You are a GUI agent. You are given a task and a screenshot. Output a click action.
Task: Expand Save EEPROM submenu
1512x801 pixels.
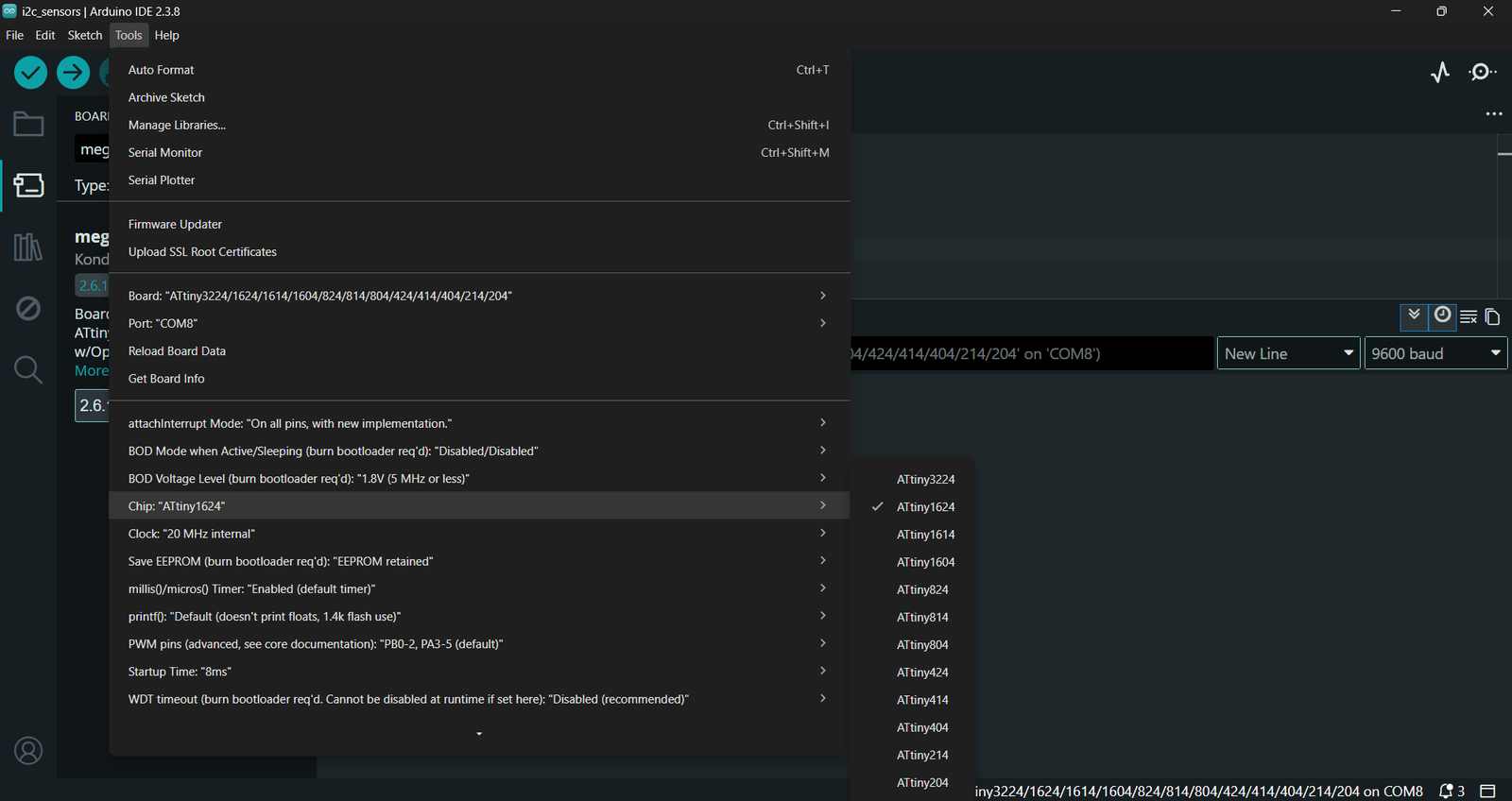479,561
